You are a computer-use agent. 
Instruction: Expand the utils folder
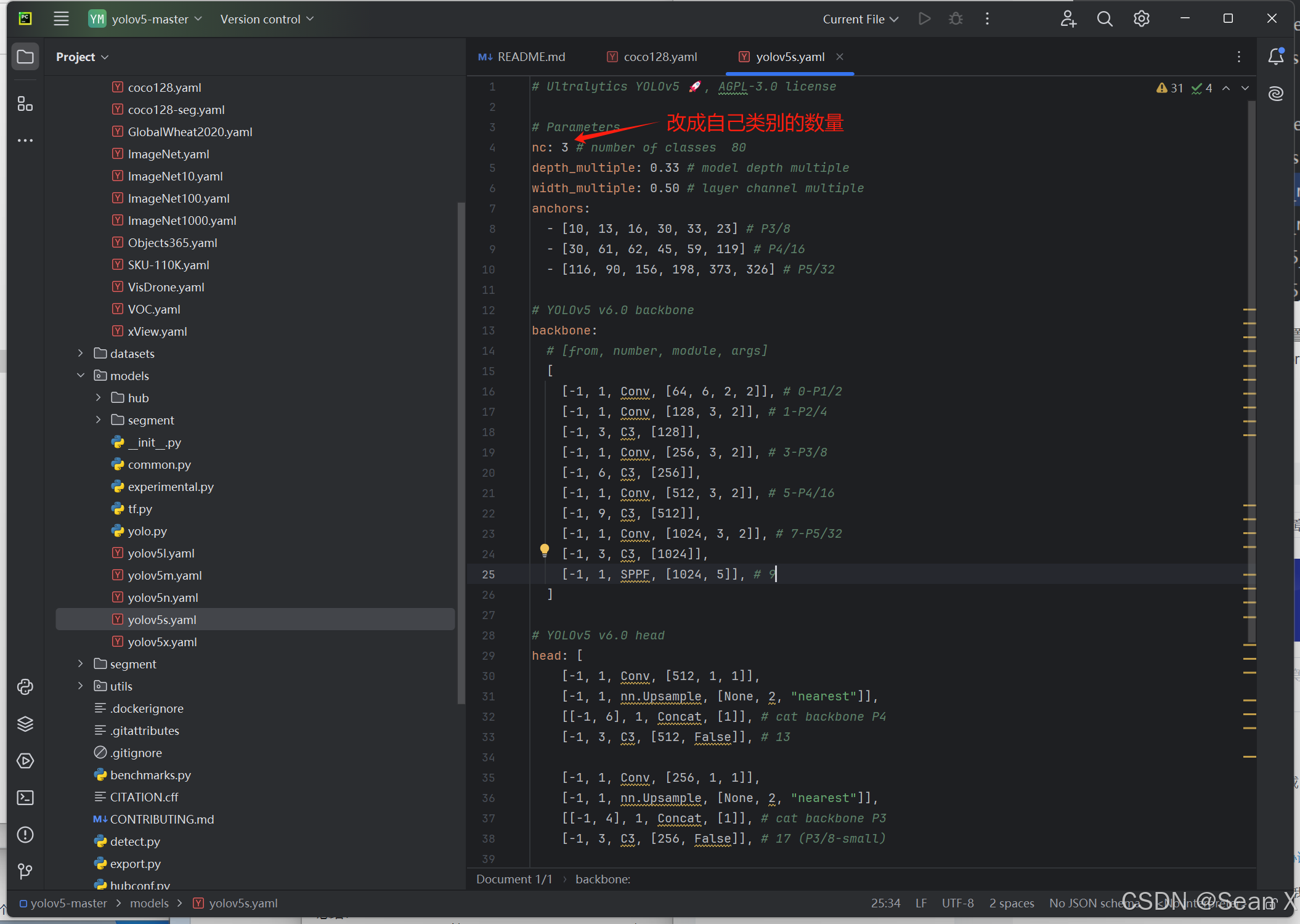coord(81,686)
